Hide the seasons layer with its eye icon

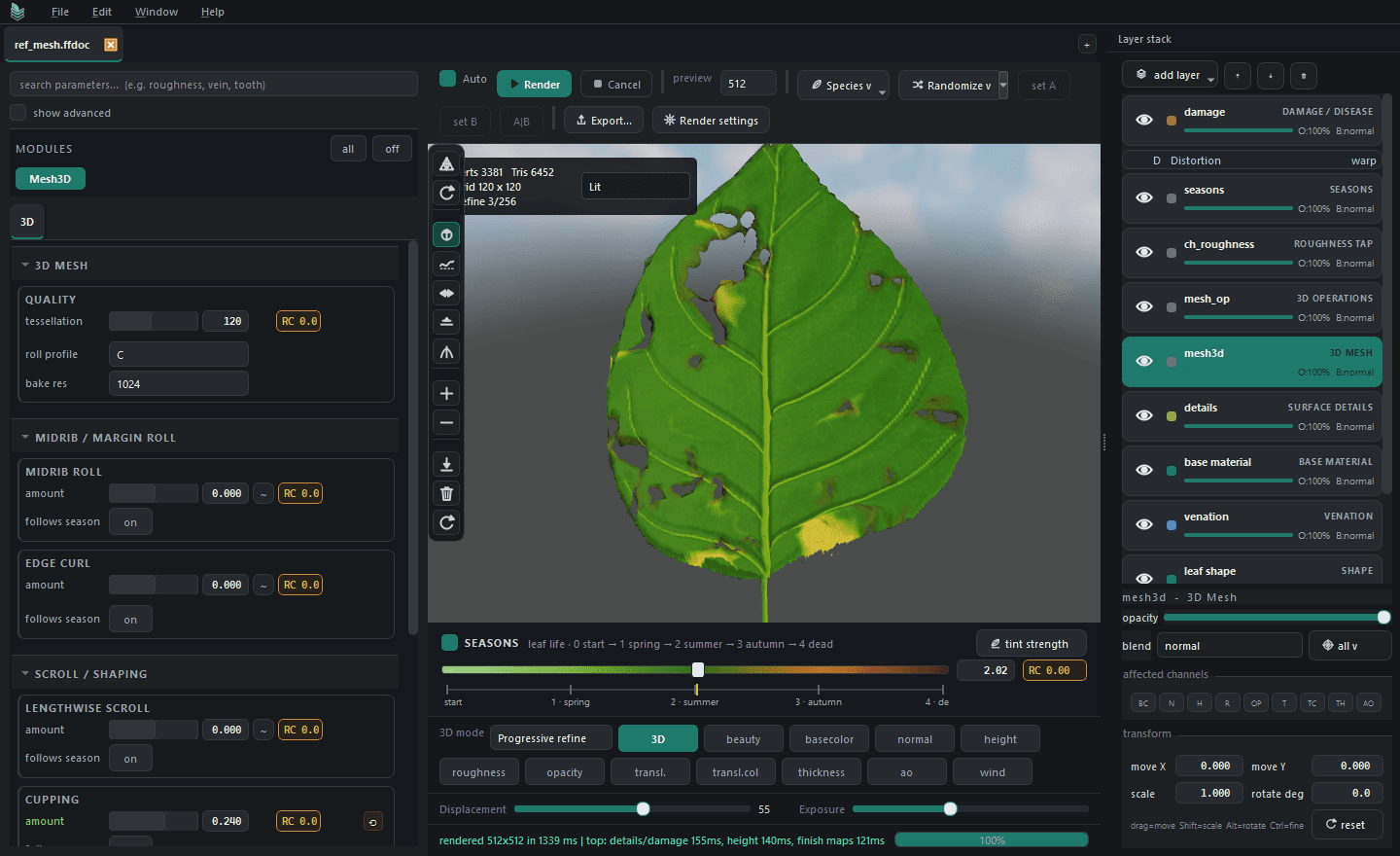pyautogui.click(x=1144, y=197)
